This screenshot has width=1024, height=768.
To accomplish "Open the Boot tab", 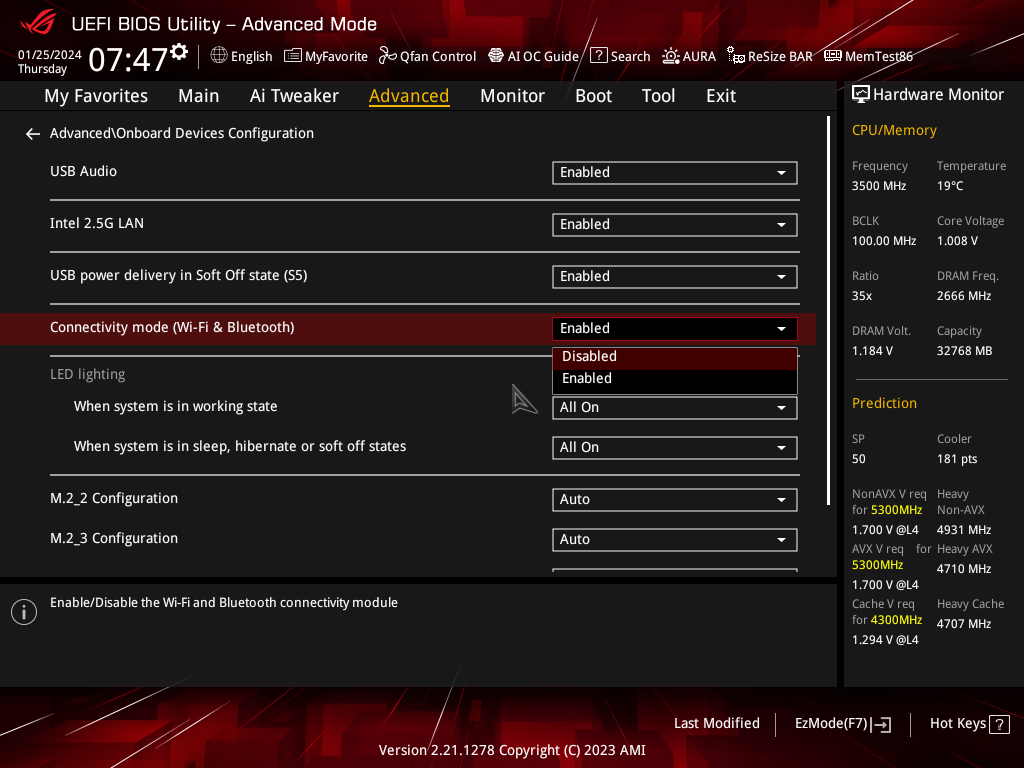I will pyautogui.click(x=593, y=96).
